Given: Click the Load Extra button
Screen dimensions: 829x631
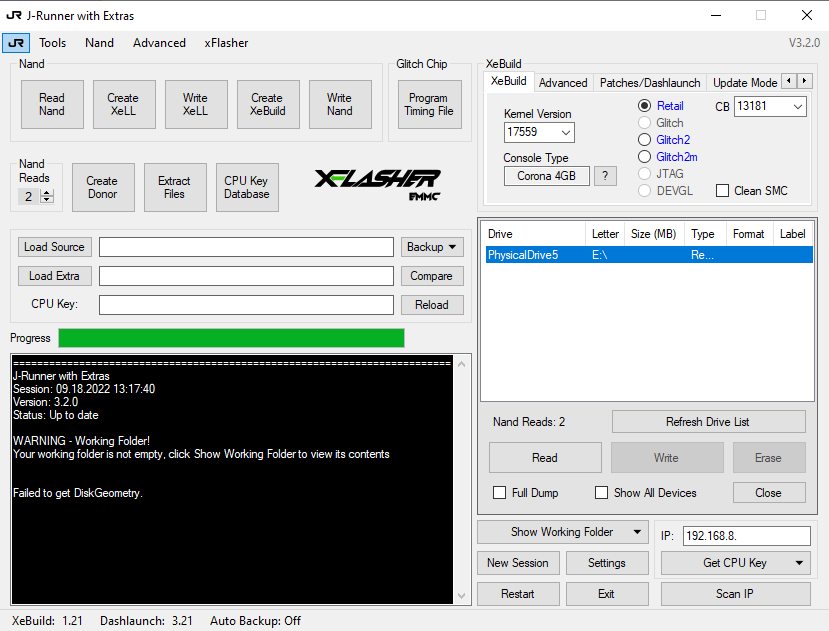Looking at the screenshot, I should tap(54, 276).
